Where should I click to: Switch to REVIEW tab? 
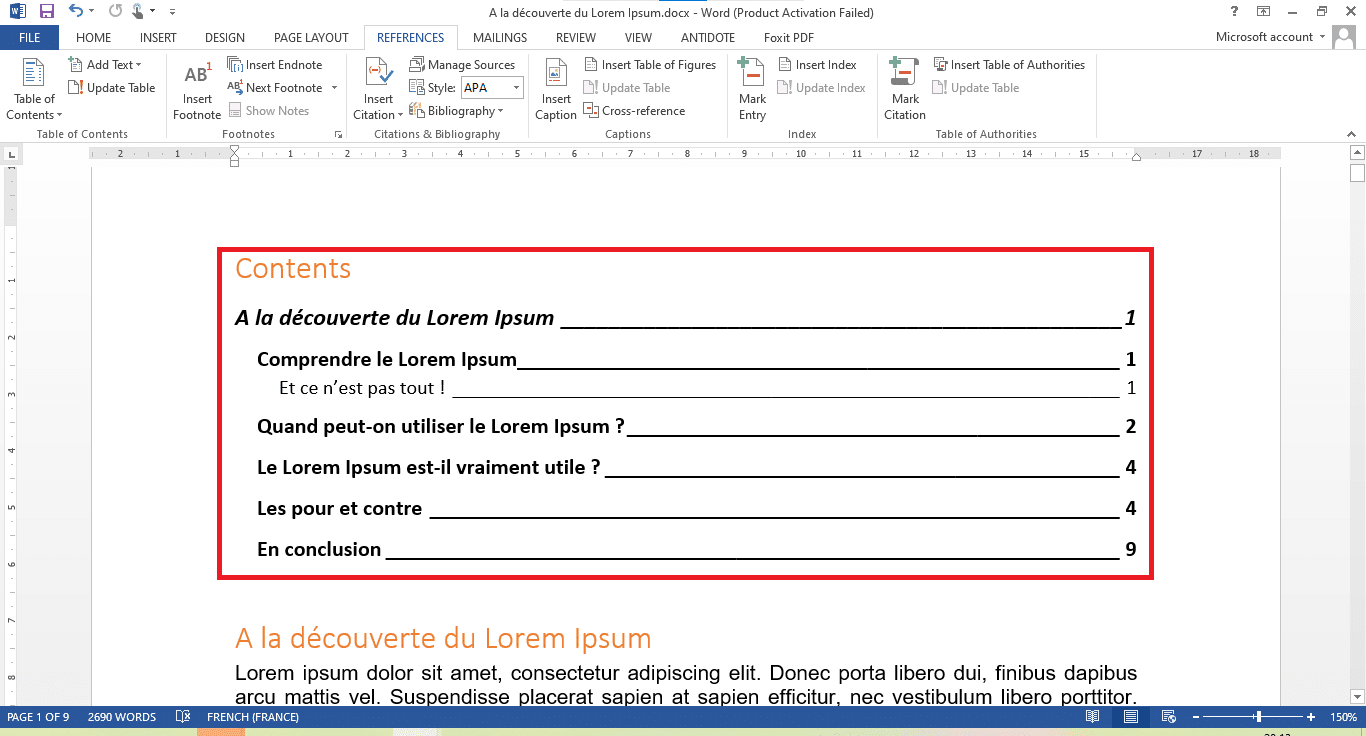576,38
